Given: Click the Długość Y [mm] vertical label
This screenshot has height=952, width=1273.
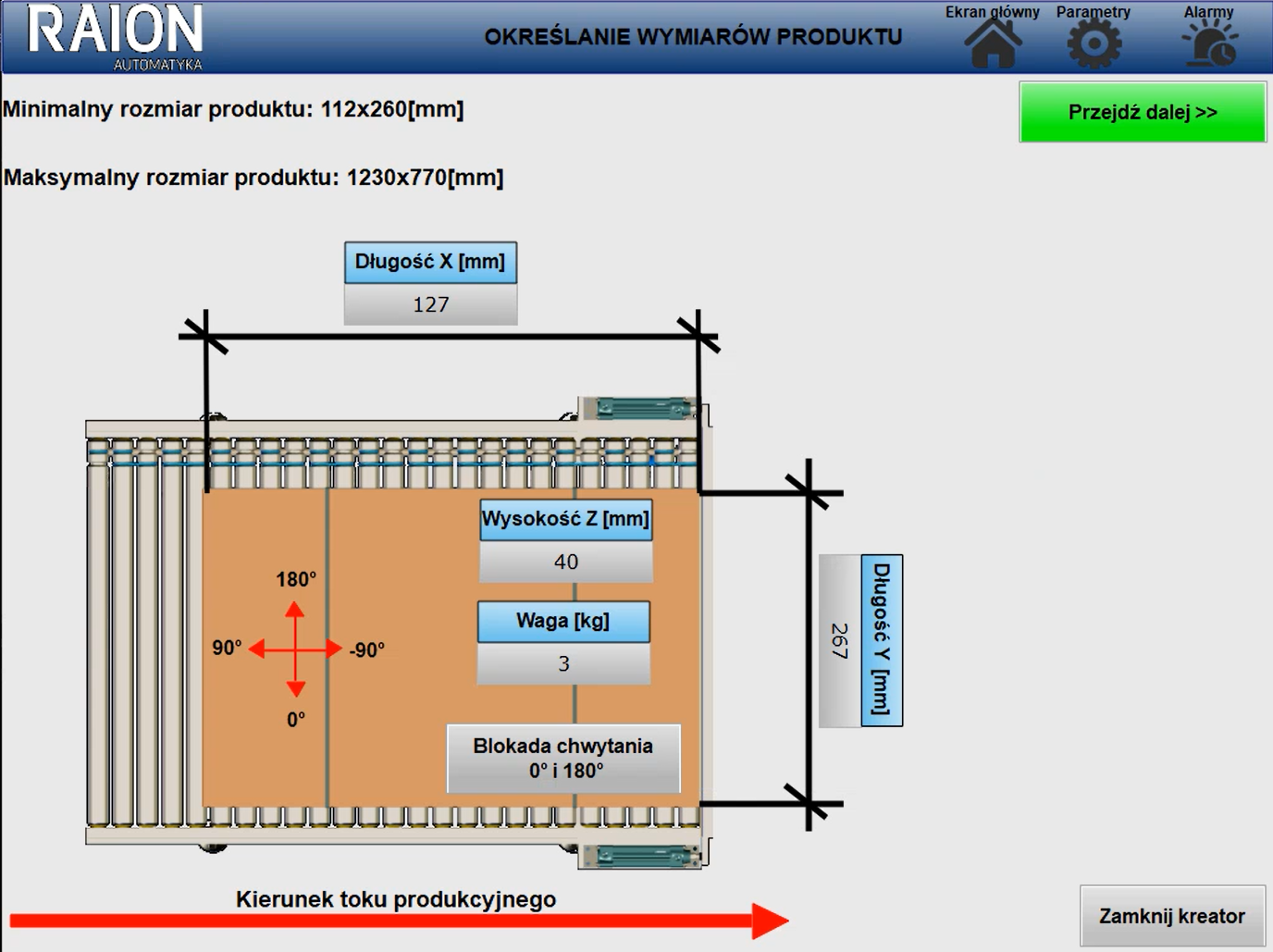Looking at the screenshot, I should [882, 640].
